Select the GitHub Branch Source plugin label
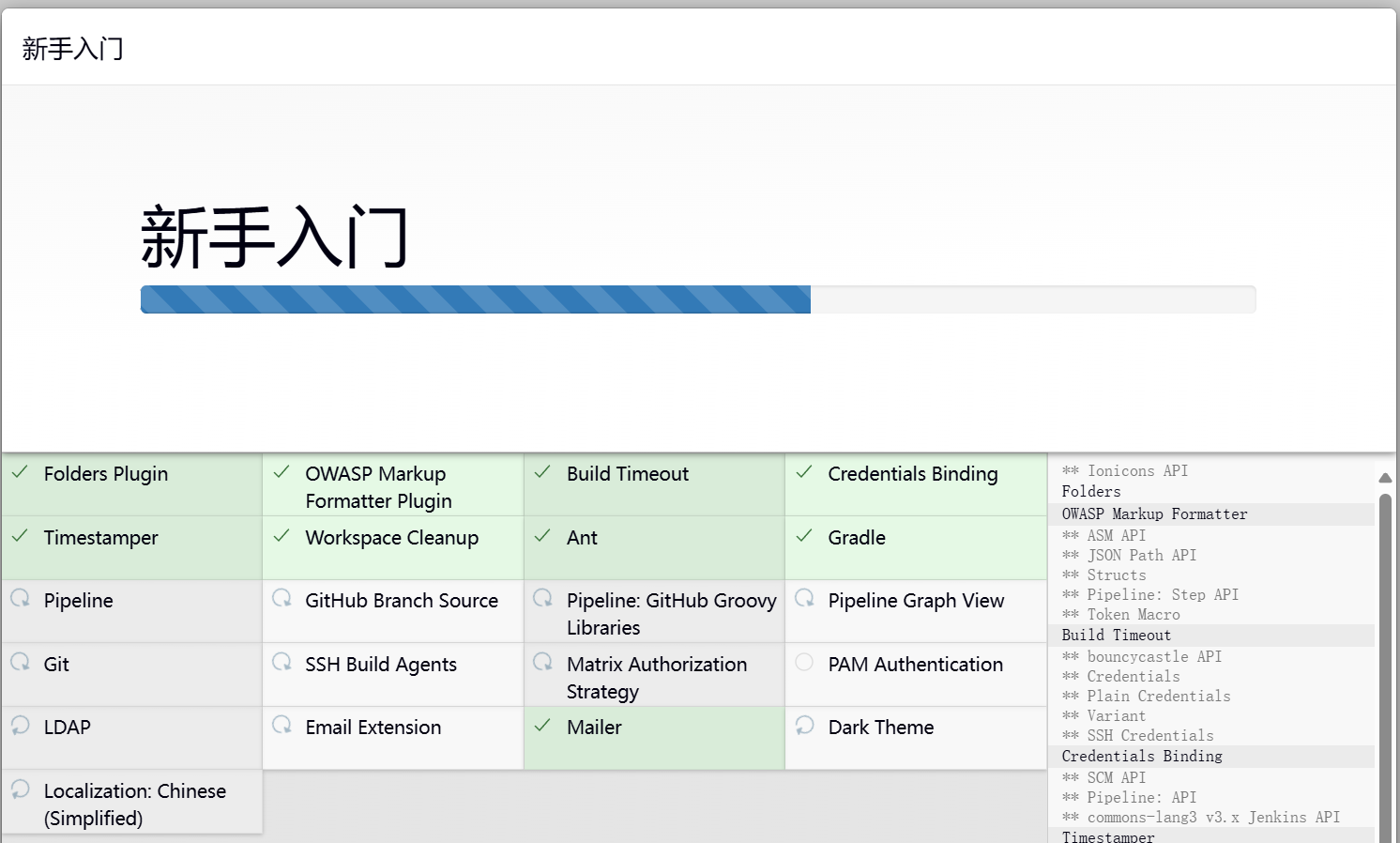The height and width of the screenshot is (843, 1400). (x=401, y=601)
